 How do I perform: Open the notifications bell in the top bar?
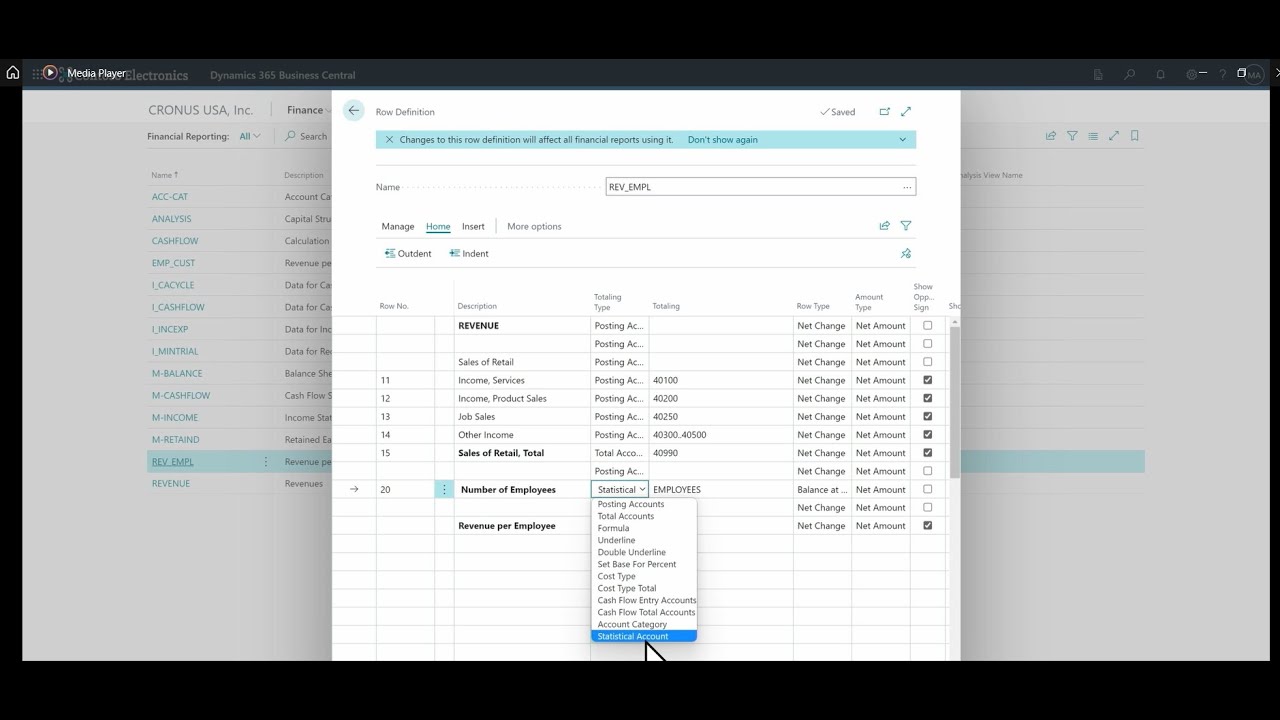(x=1160, y=75)
